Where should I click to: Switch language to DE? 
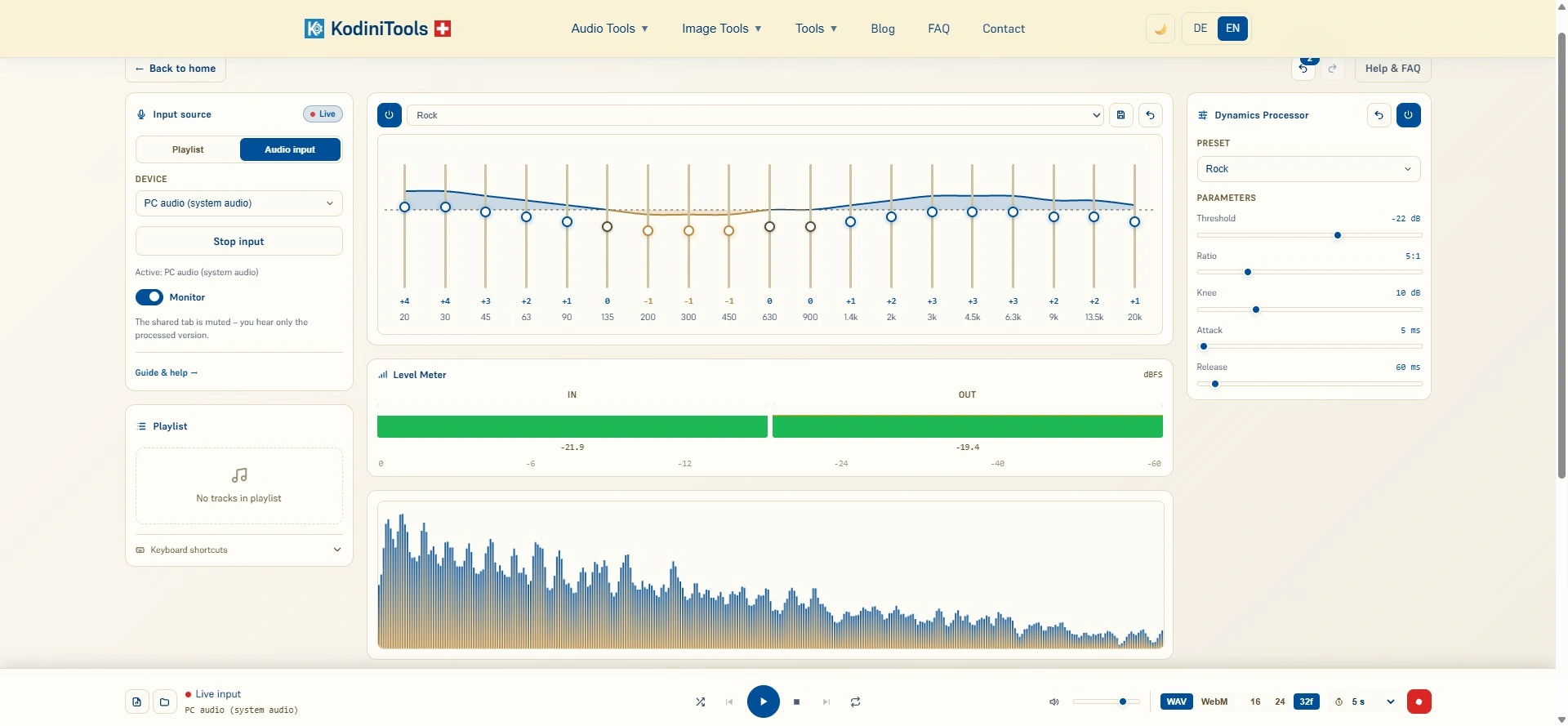point(1200,29)
